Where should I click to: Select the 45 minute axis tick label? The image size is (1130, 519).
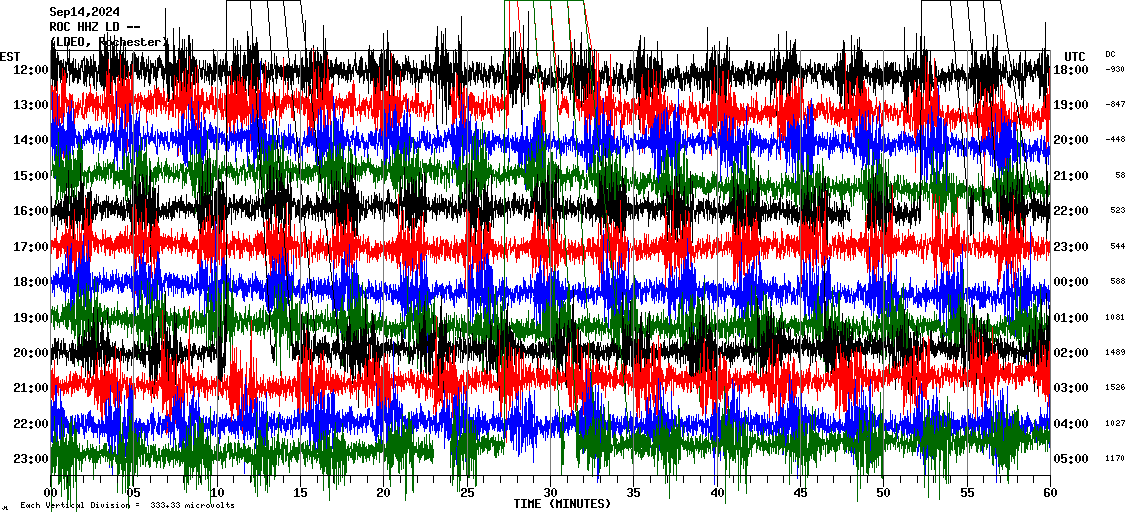[x=800, y=493]
